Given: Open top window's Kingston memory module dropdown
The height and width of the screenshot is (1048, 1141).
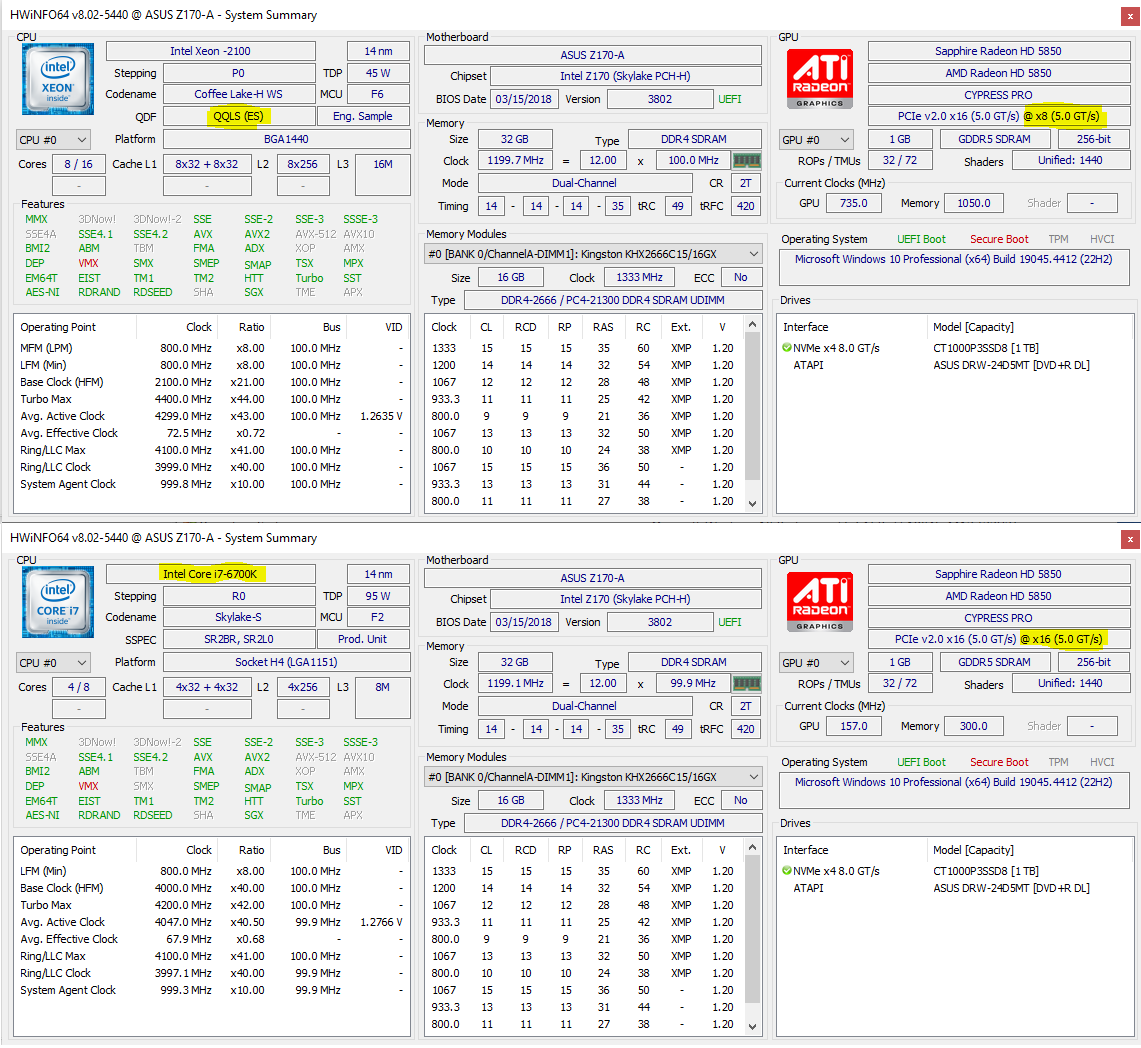Looking at the screenshot, I should [x=593, y=254].
